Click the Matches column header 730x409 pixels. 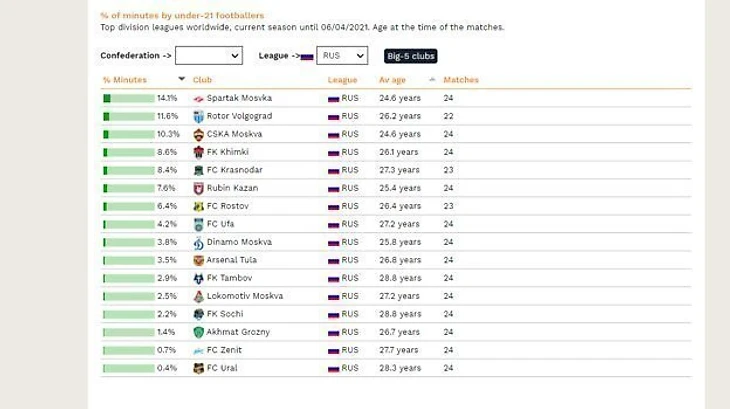pos(461,80)
